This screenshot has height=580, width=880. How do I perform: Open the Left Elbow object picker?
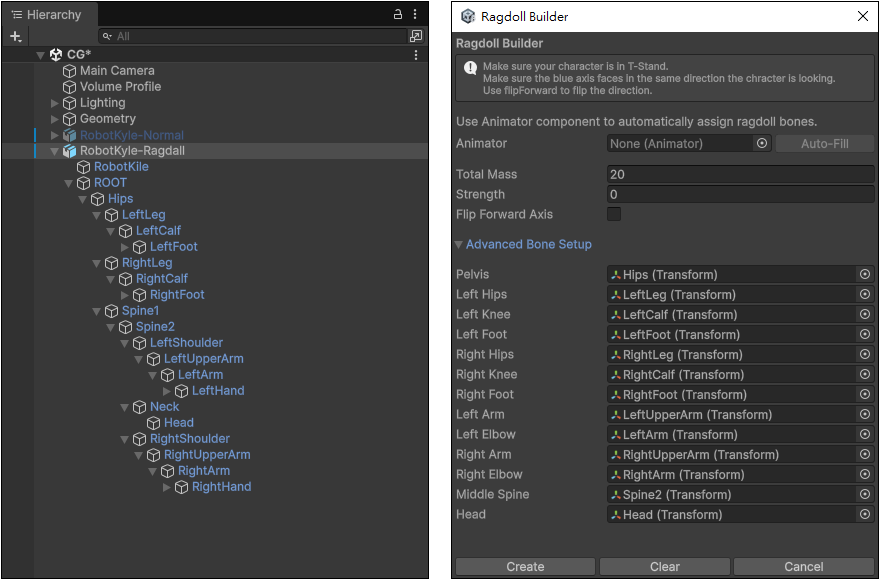(x=865, y=435)
